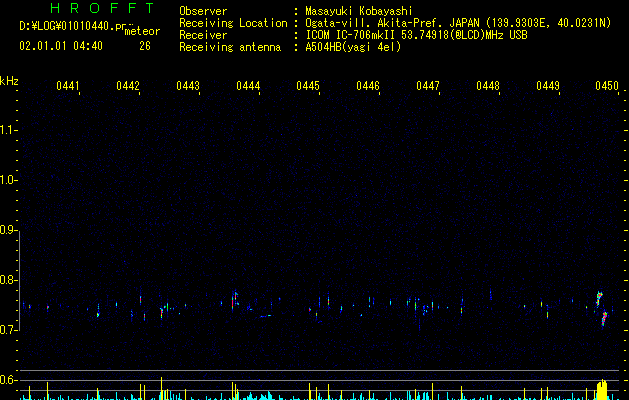Screen dimensions: 629x400
Task: Click the 0.9 kHz frequency label
Action: point(8,230)
